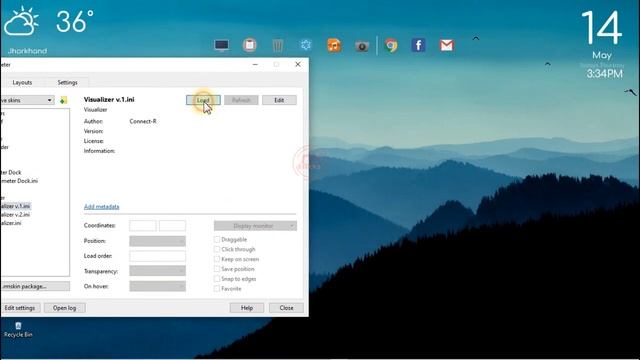Launch the camera dock icon

click(x=362, y=46)
